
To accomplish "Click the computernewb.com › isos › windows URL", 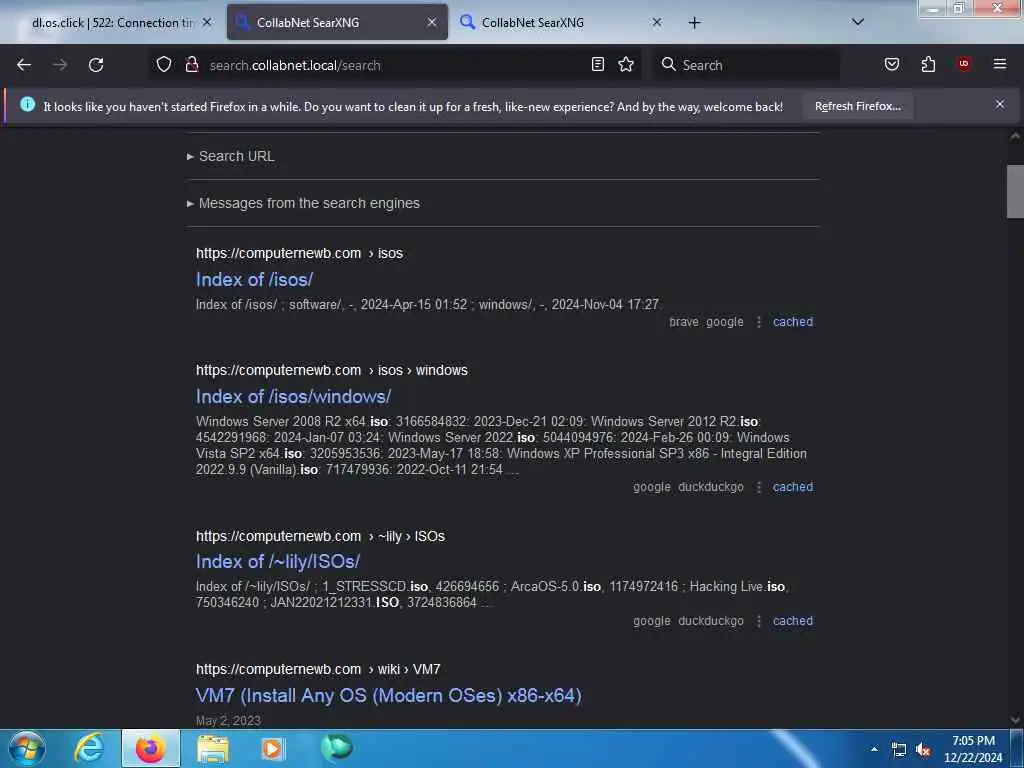I will pyautogui.click(x=332, y=370).
